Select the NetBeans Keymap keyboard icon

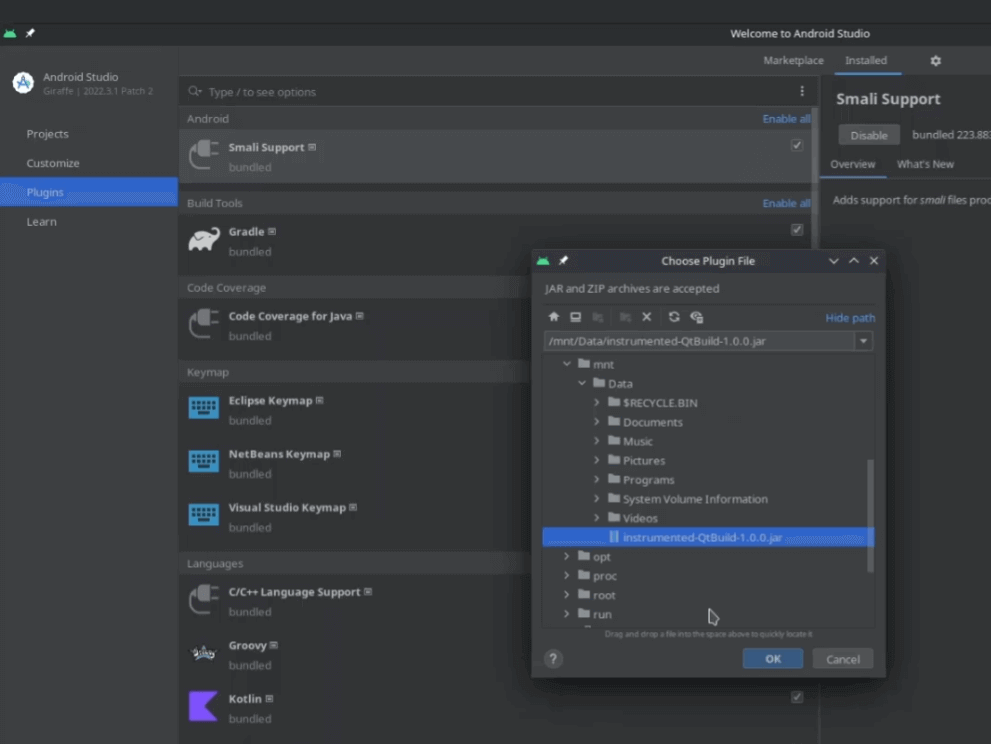[204, 461]
